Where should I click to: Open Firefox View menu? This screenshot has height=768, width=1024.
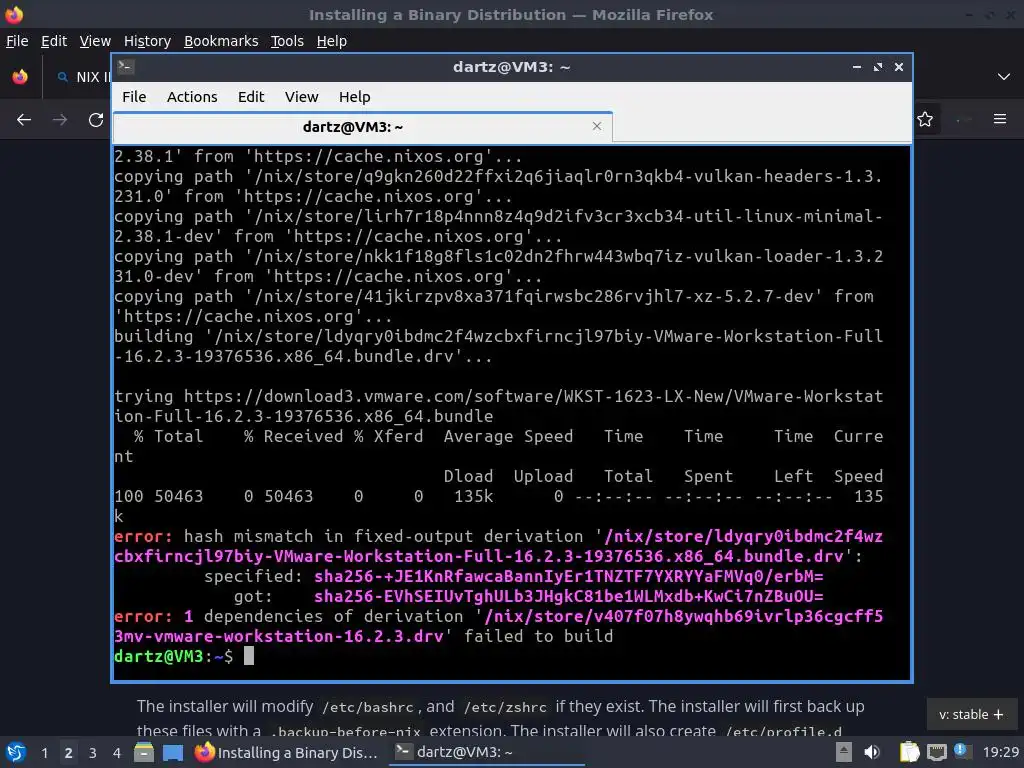point(95,41)
